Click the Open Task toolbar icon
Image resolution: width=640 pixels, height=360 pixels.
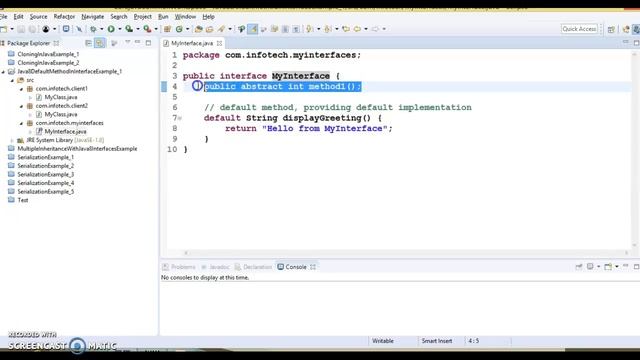209,29
